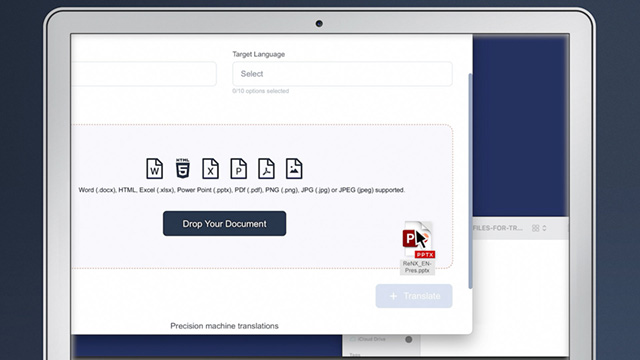Click the dragged ReNX_EN-Pres.pptx file icon
Screen dimensions: 640x360
(x=418, y=240)
